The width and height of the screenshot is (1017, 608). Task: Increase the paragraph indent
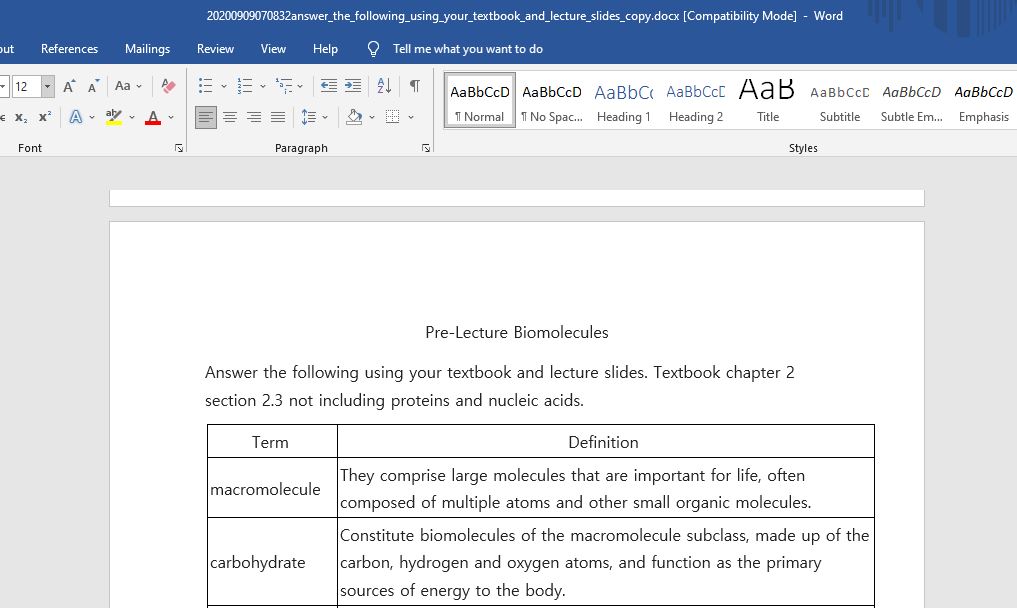(353, 86)
